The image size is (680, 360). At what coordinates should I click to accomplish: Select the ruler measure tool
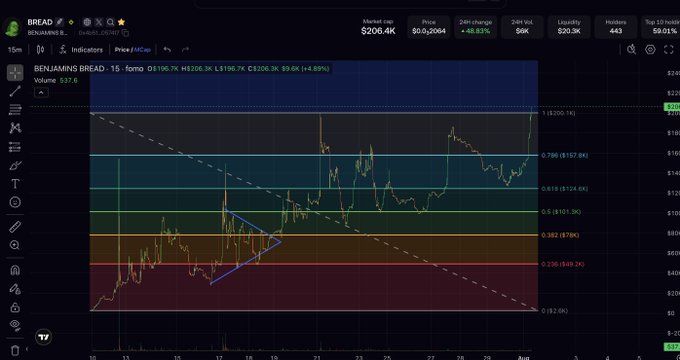pyautogui.click(x=15, y=226)
